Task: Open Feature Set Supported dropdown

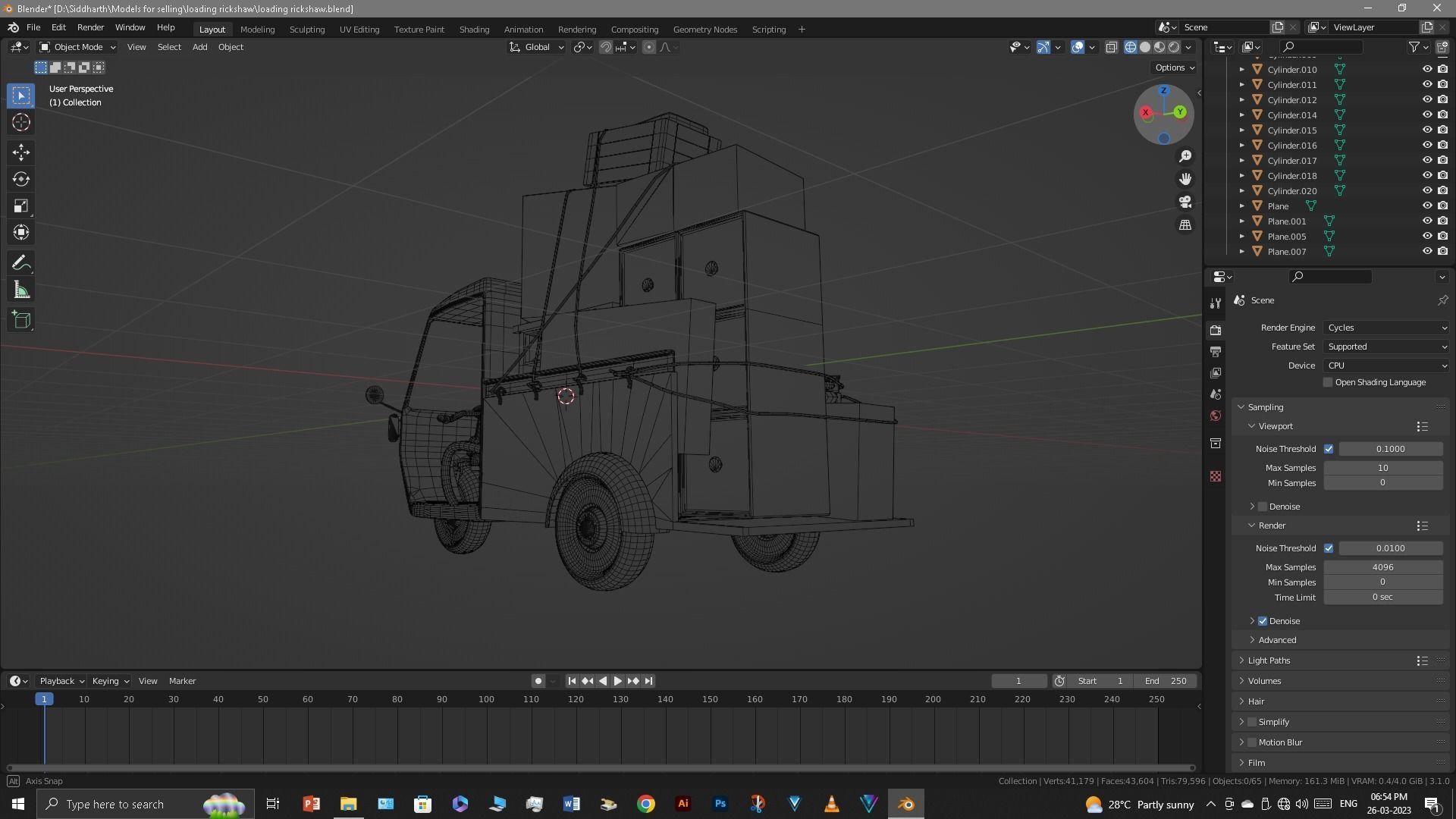Action: pyautogui.click(x=1386, y=347)
